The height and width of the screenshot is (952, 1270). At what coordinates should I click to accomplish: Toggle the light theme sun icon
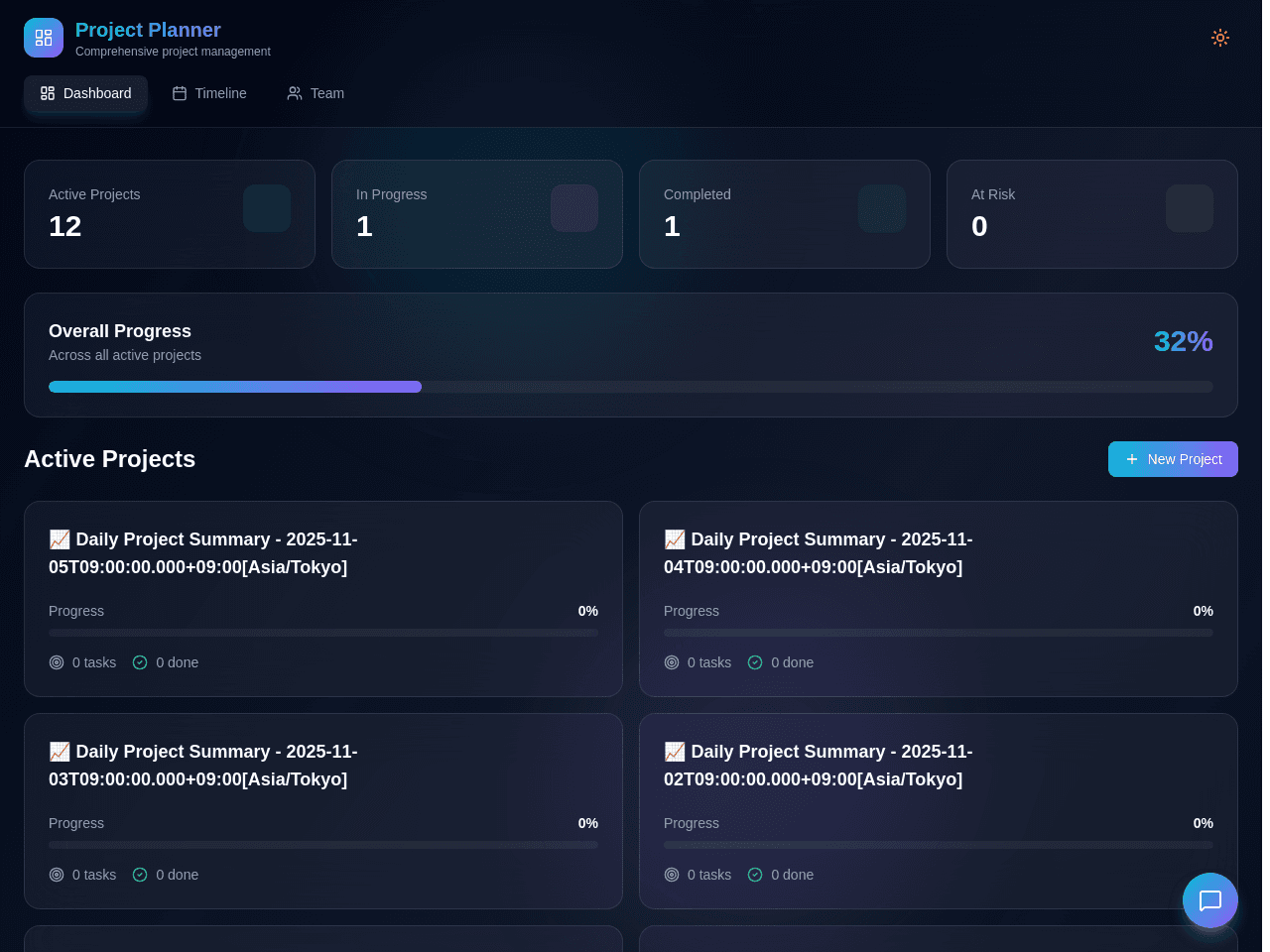tap(1220, 38)
